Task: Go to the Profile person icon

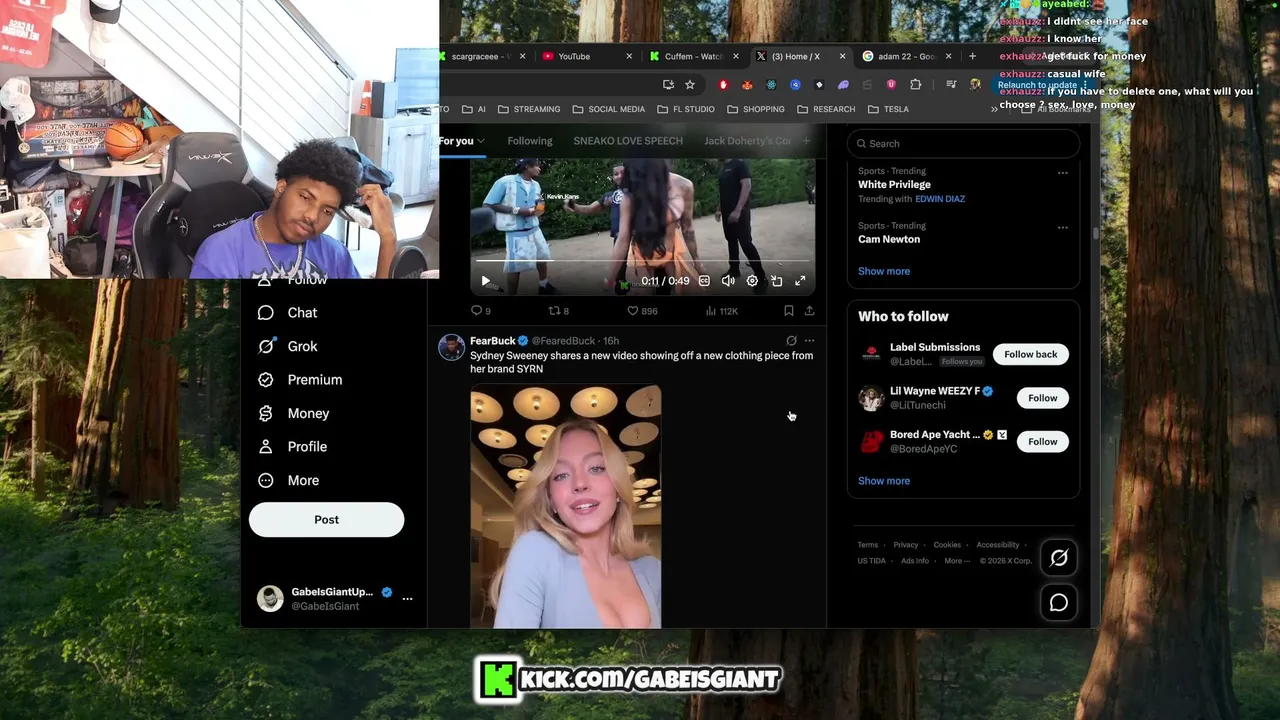Action: tap(266, 447)
